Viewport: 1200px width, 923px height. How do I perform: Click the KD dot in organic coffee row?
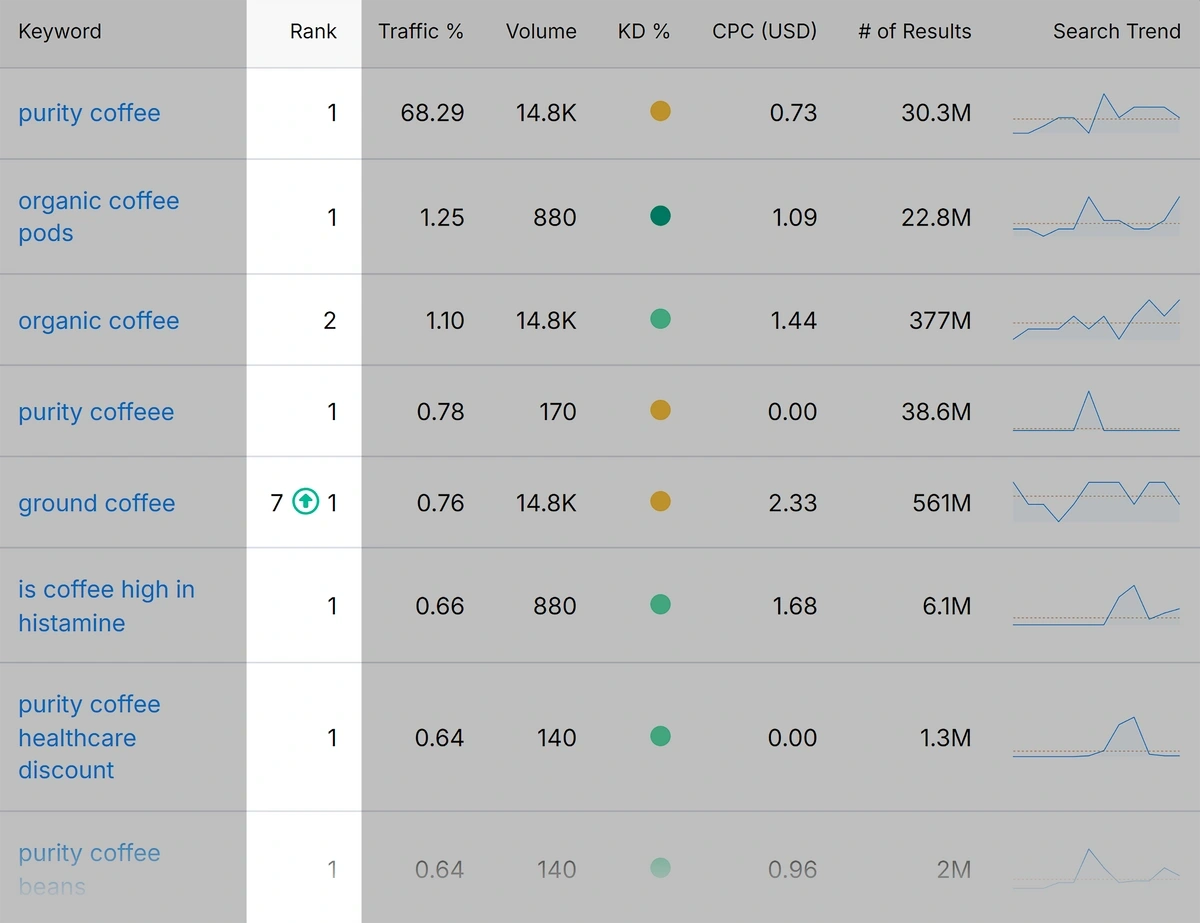(660, 319)
